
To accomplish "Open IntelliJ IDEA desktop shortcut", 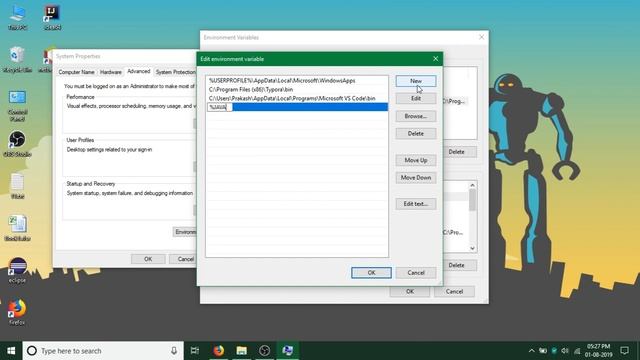I will [x=52, y=18].
